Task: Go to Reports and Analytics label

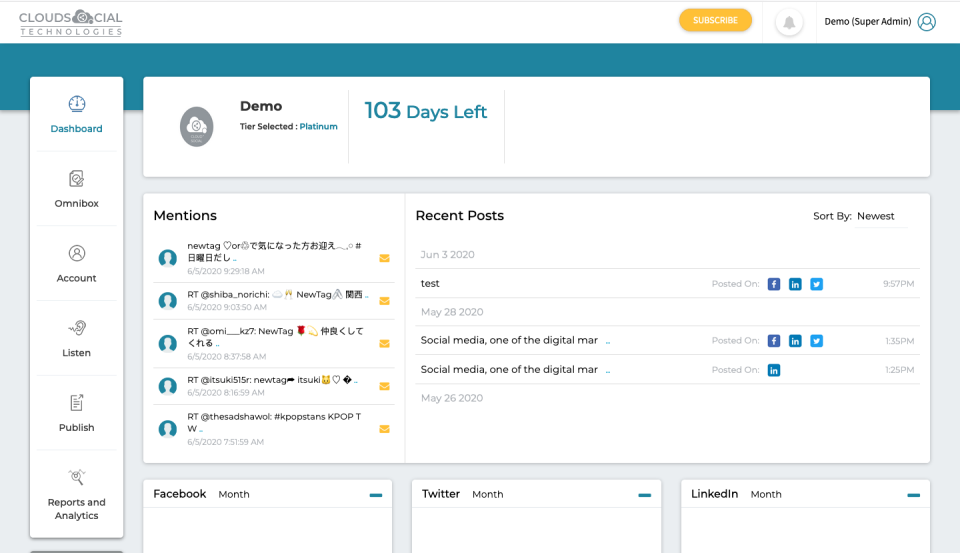Action: click(x=77, y=509)
